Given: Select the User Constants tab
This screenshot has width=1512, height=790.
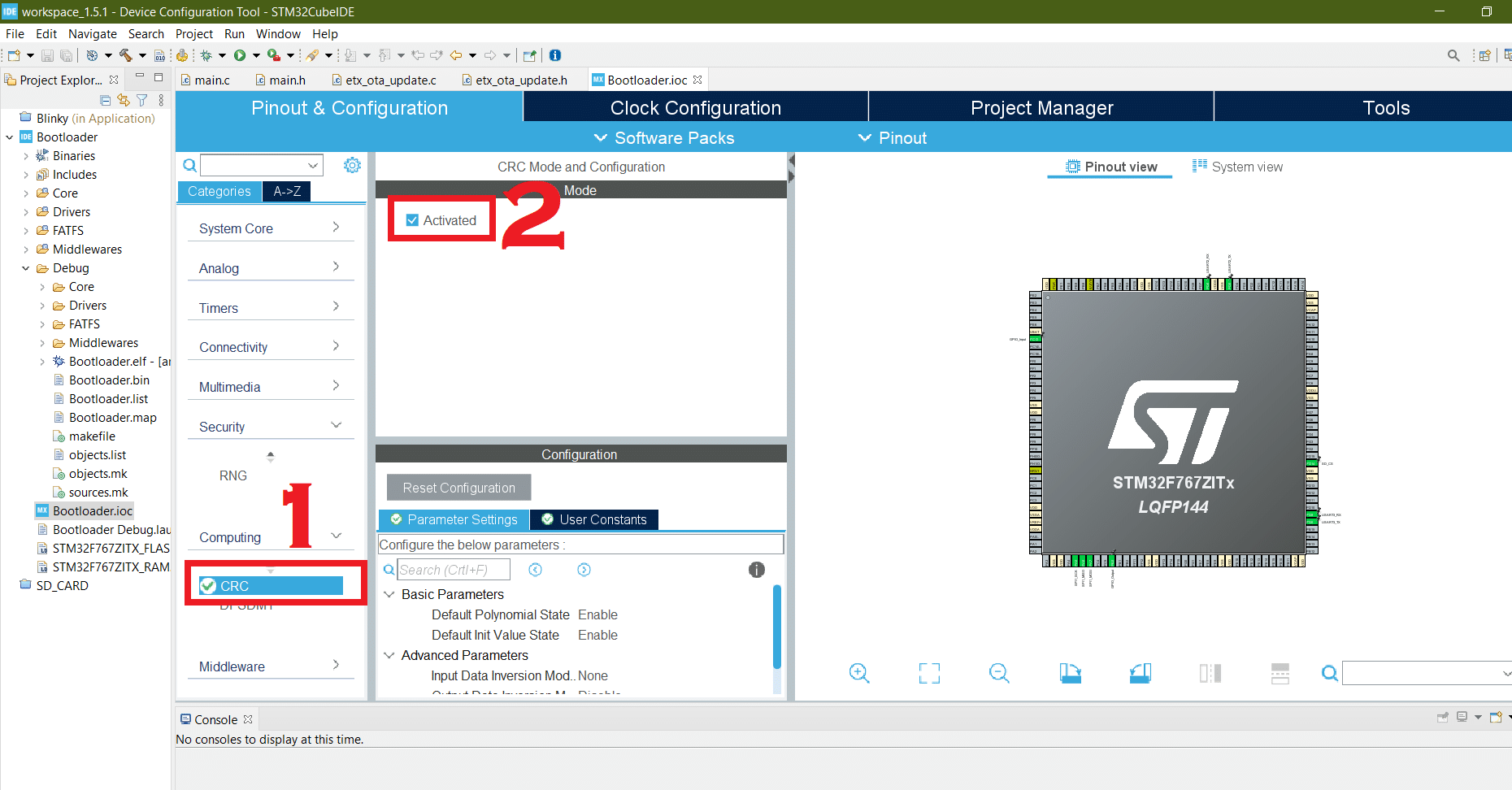Looking at the screenshot, I should pos(594,519).
